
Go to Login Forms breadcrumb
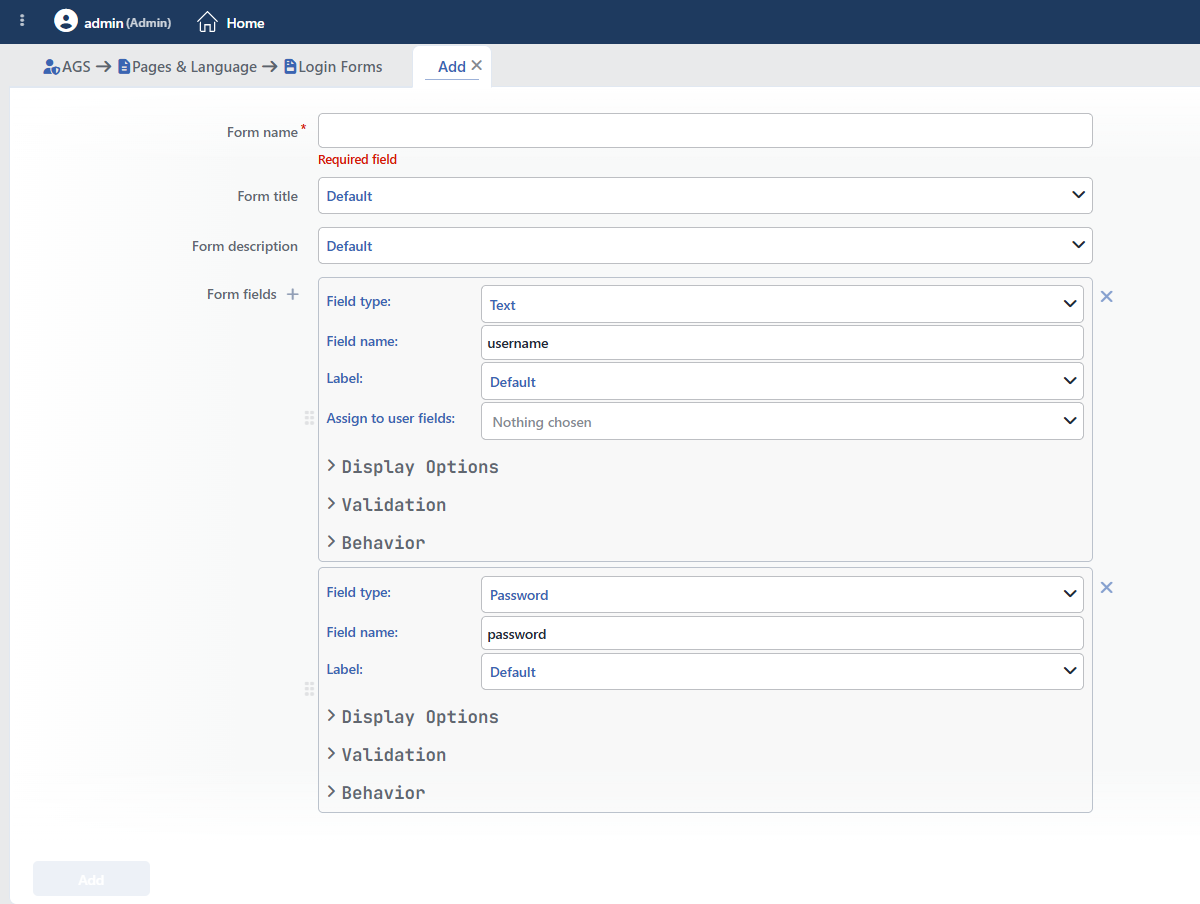click(340, 67)
